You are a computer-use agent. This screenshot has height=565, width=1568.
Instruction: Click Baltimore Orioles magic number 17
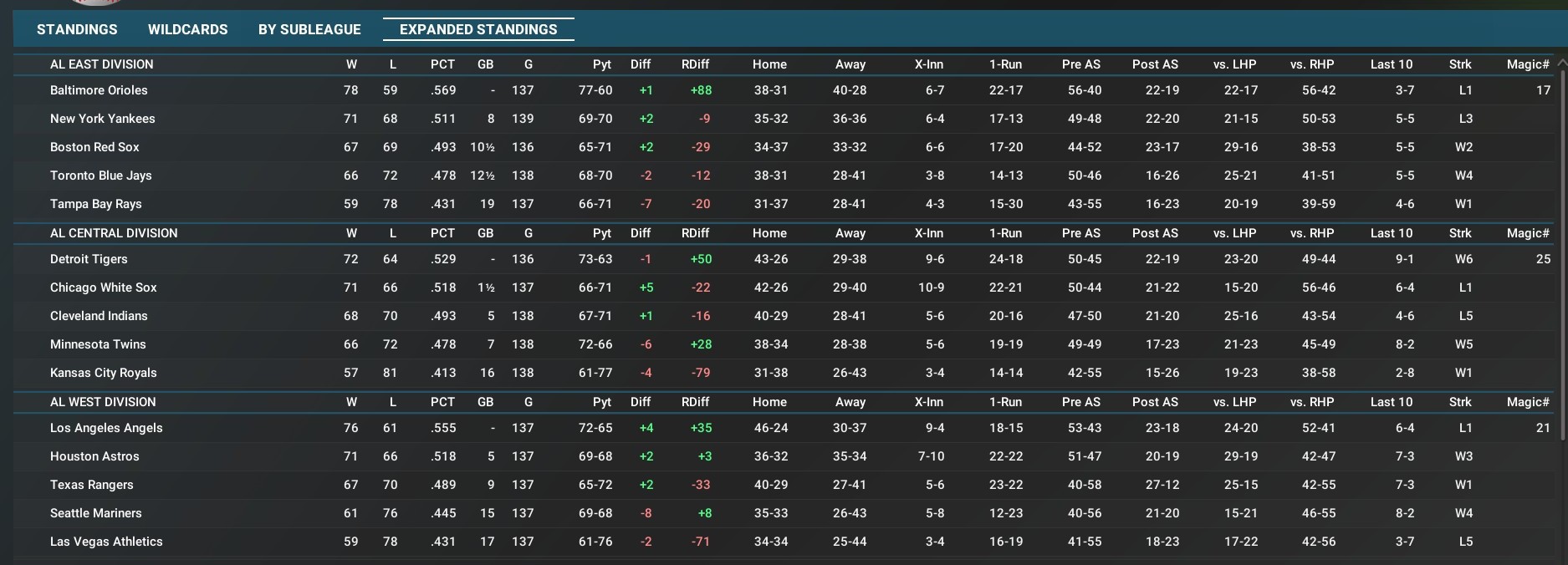pos(1543,90)
